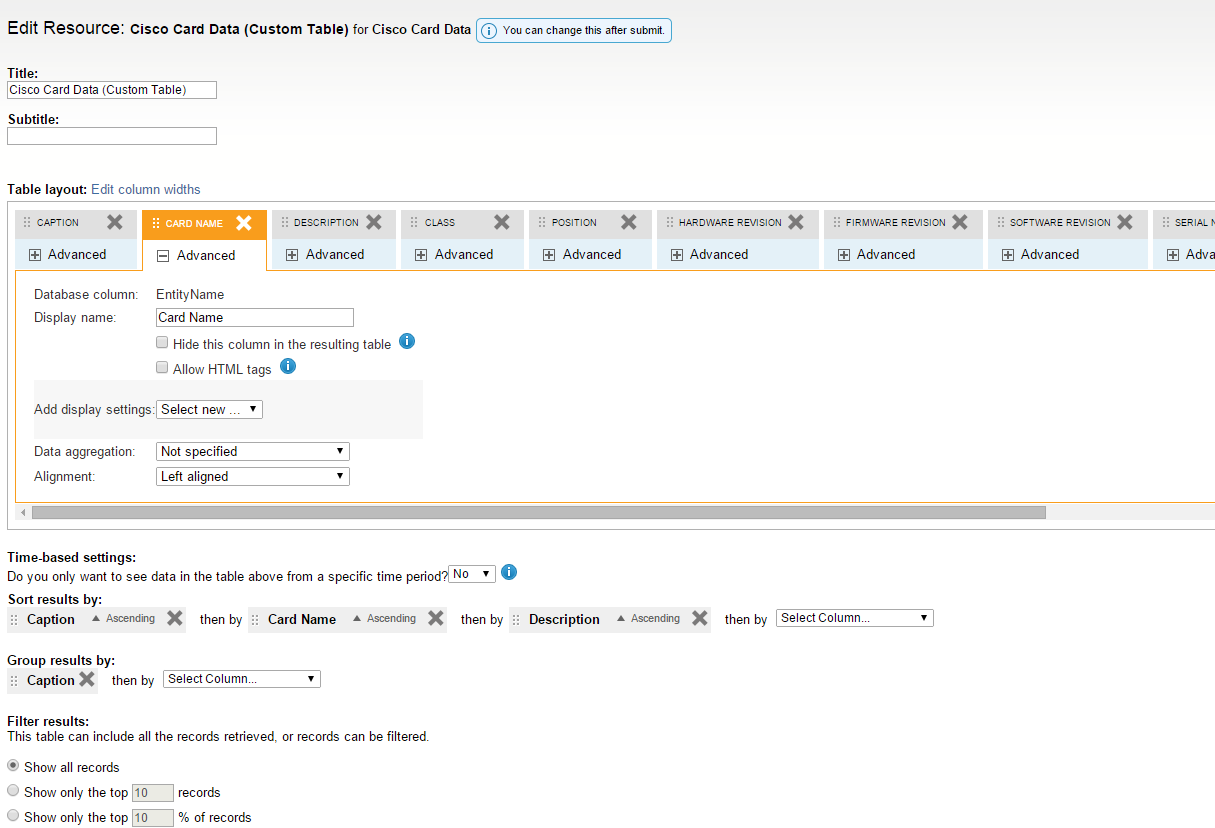
Task: Open the time period No dropdown
Action: 472,574
